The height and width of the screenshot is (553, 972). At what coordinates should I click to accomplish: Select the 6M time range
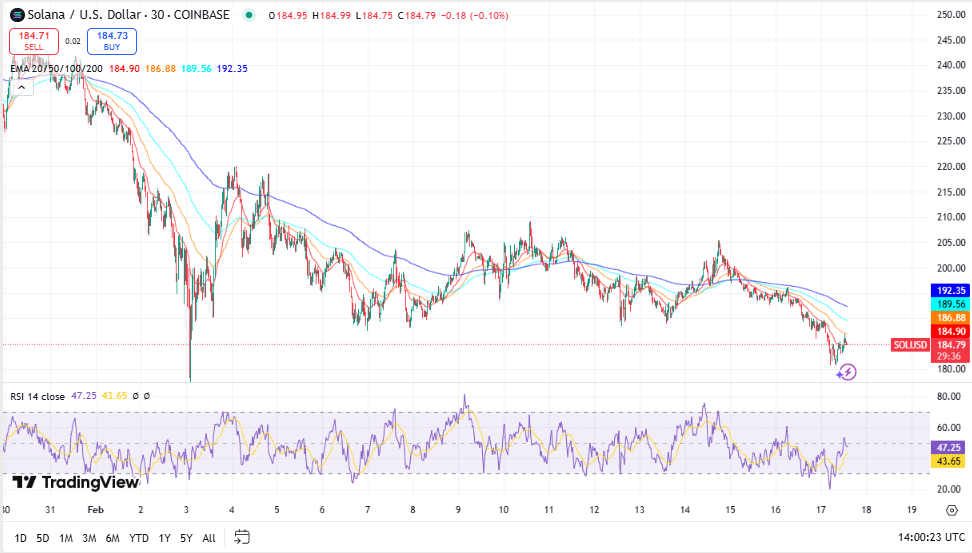pos(112,538)
